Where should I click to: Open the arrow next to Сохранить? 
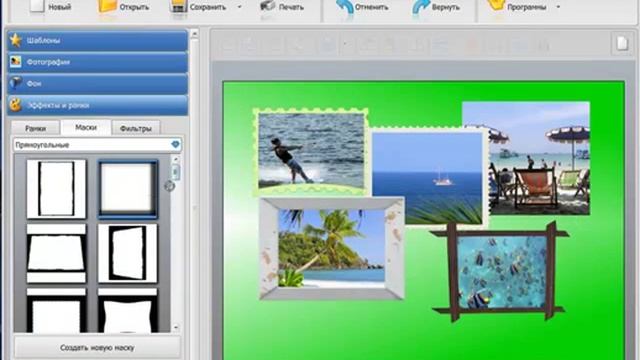coord(240,7)
